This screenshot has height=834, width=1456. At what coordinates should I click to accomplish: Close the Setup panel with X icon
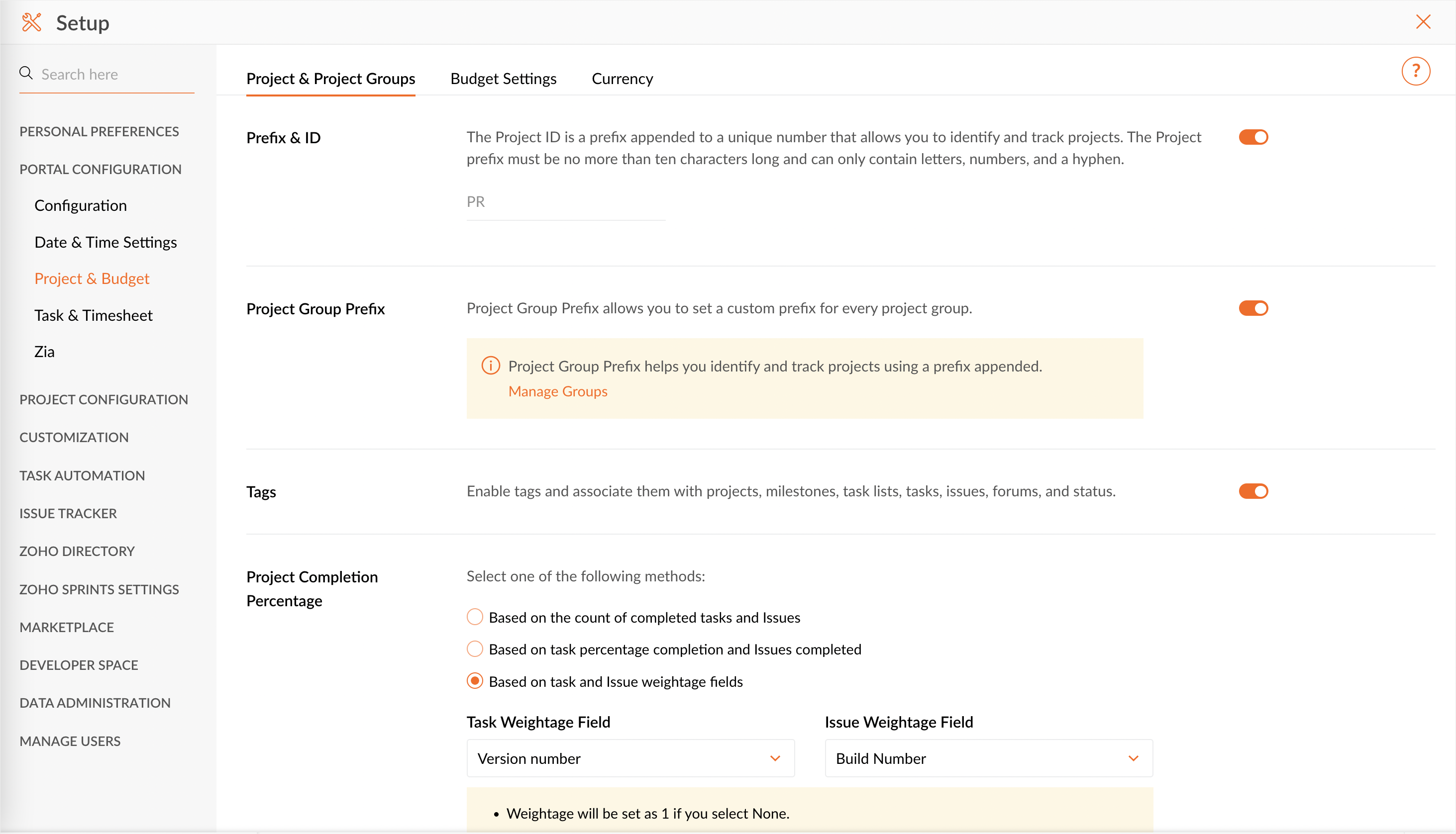click(x=1423, y=22)
